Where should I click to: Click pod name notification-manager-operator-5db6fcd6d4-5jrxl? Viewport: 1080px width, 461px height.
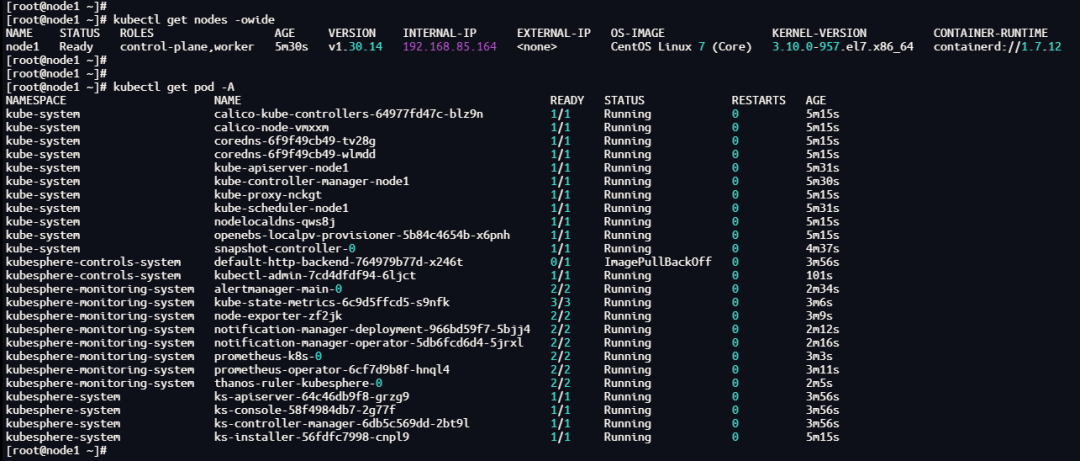pos(368,342)
